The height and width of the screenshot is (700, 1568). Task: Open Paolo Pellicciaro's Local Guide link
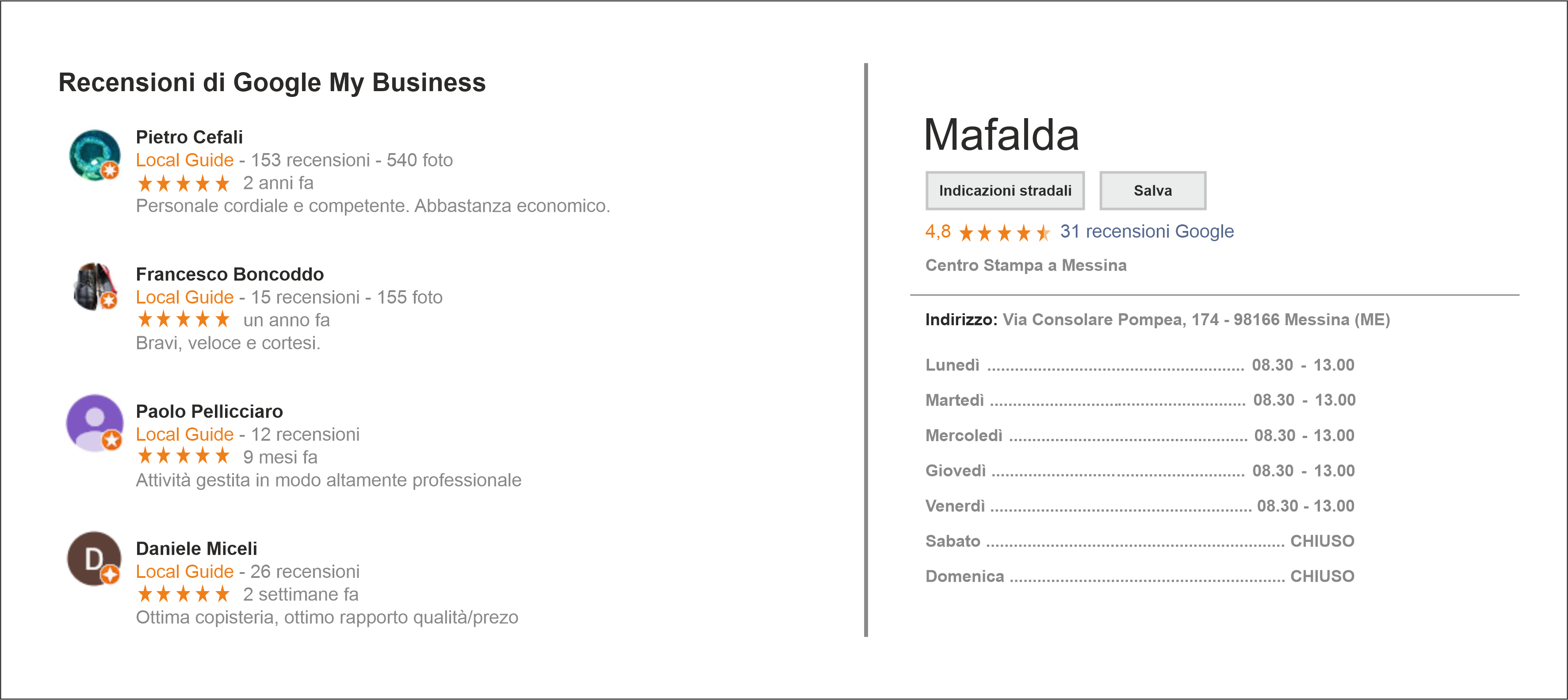(184, 434)
